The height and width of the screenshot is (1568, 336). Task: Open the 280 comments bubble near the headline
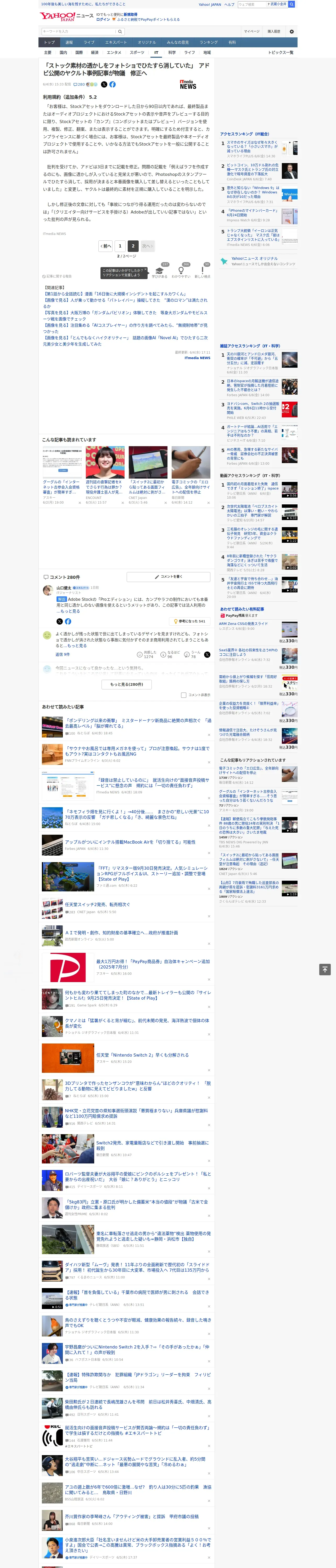coord(79,85)
